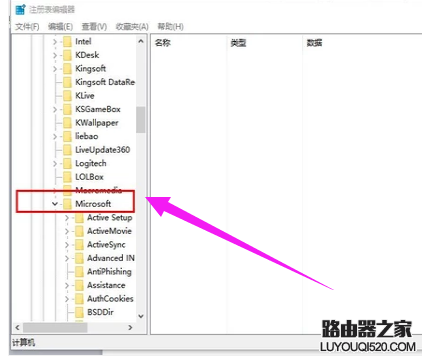
Task: Expand the KDesk registry key
Action: [55, 55]
